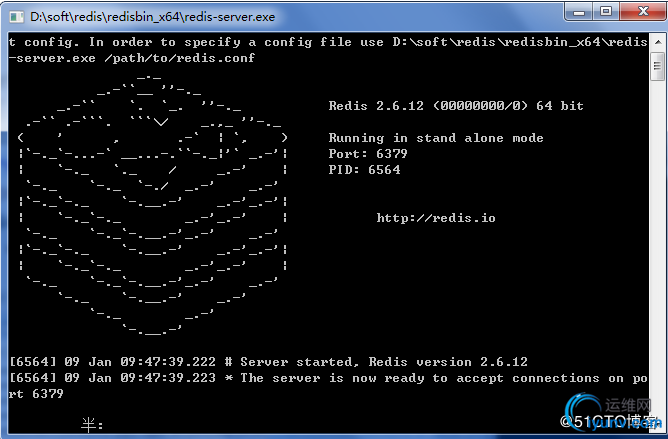Image resolution: width=668 pixels, height=439 pixels.
Task: Maximize the redis-server.exe console window
Action: pos(606,12)
